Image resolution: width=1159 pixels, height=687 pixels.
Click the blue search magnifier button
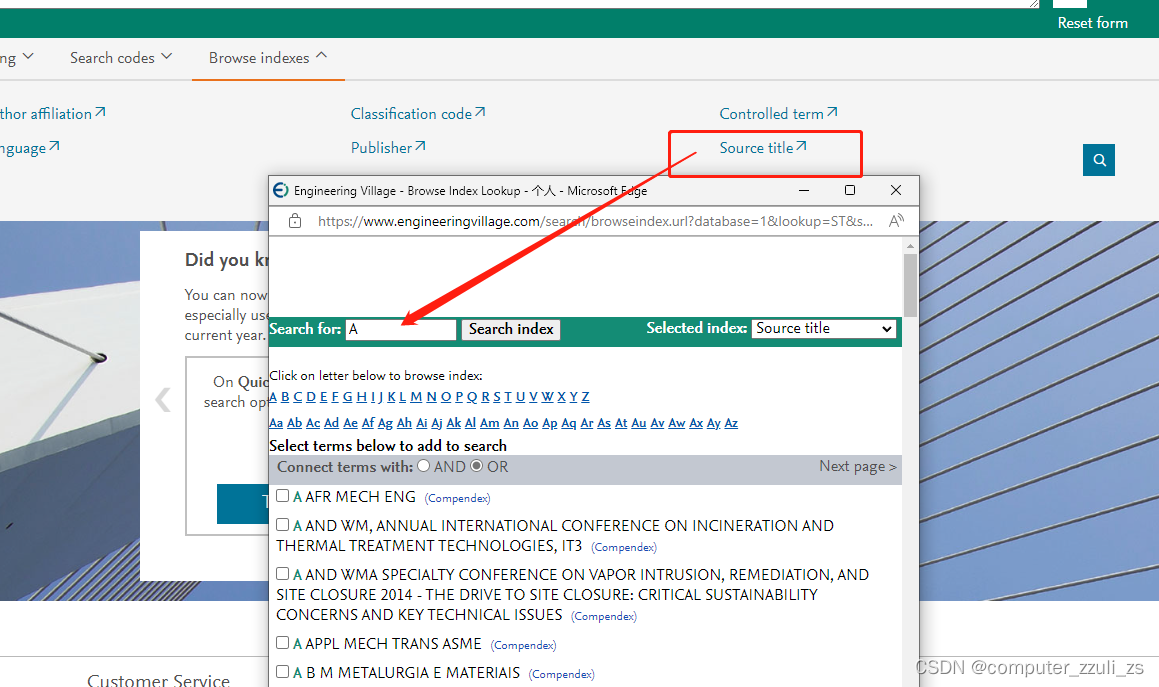(1098, 160)
